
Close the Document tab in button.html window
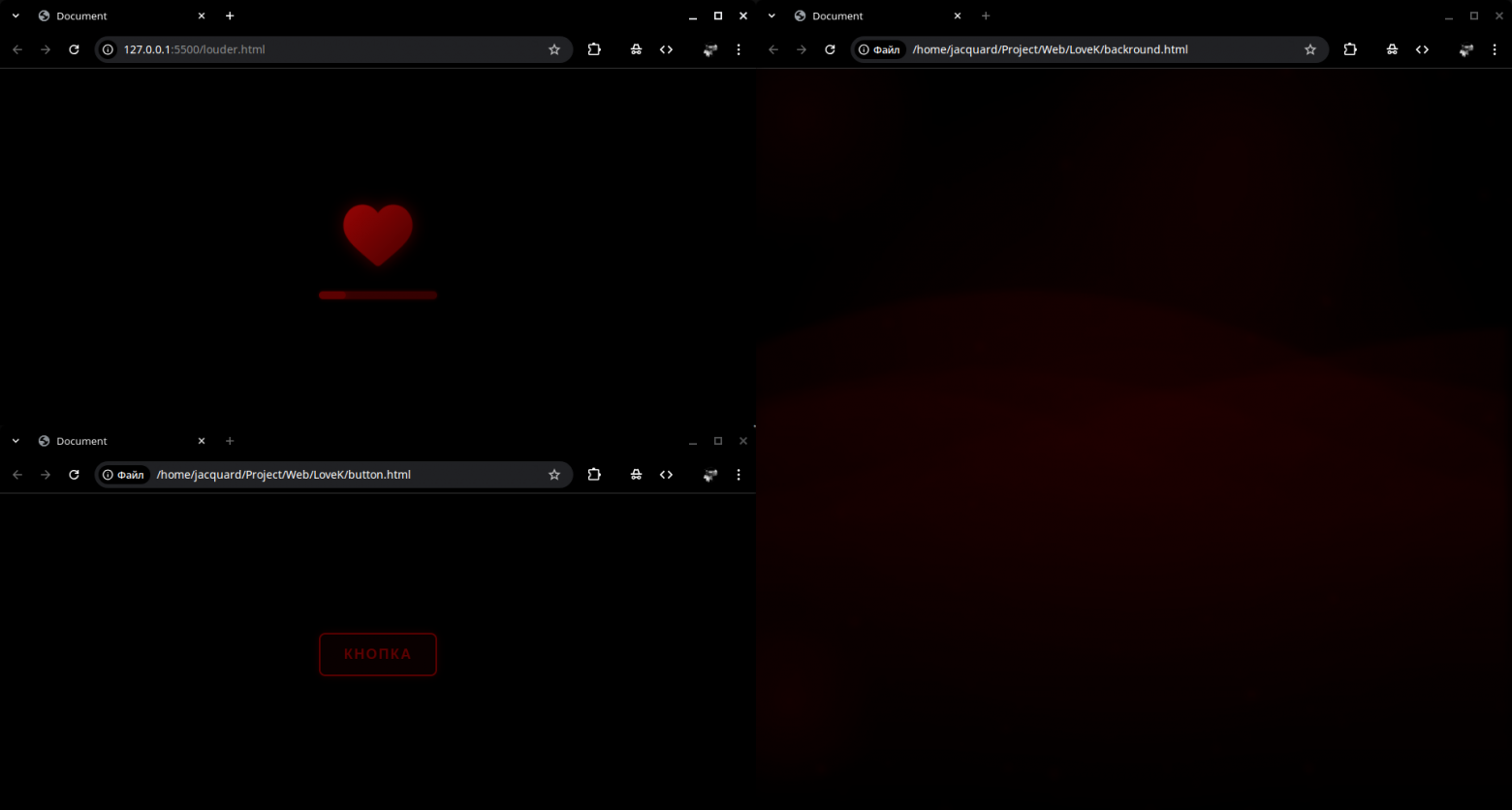click(202, 441)
